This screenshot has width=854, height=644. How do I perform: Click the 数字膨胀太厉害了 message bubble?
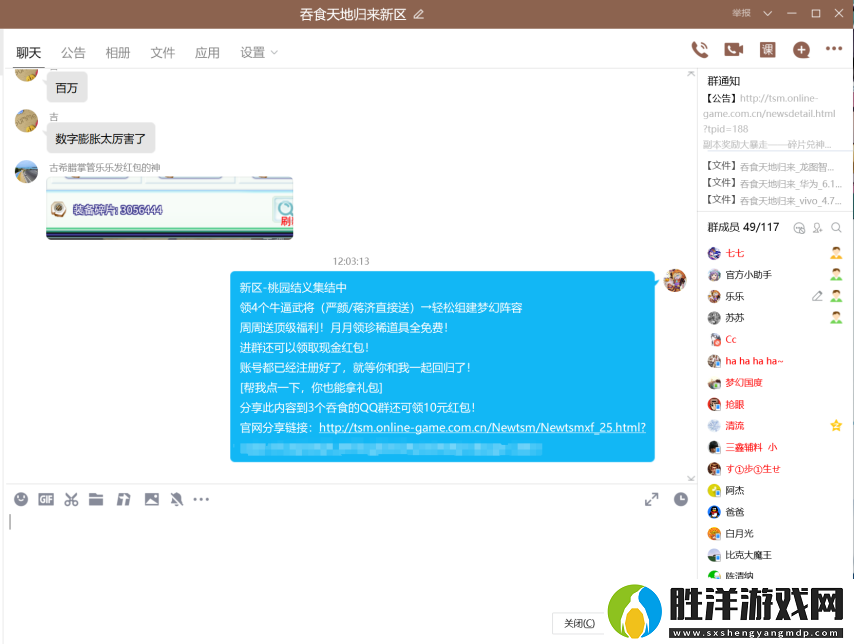(x=101, y=138)
